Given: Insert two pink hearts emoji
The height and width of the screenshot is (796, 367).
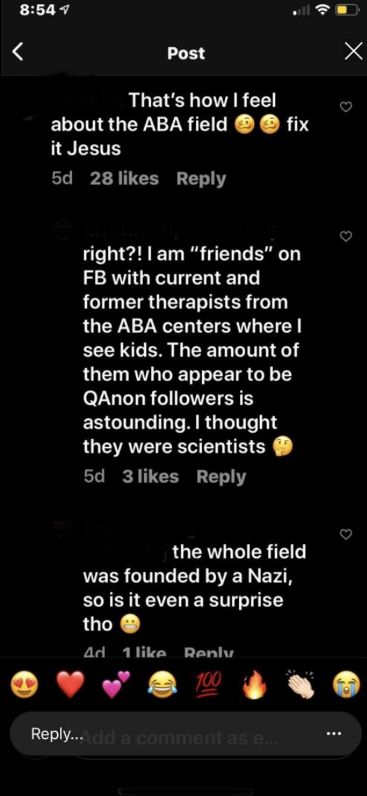Looking at the screenshot, I should (x=116, y=685).
